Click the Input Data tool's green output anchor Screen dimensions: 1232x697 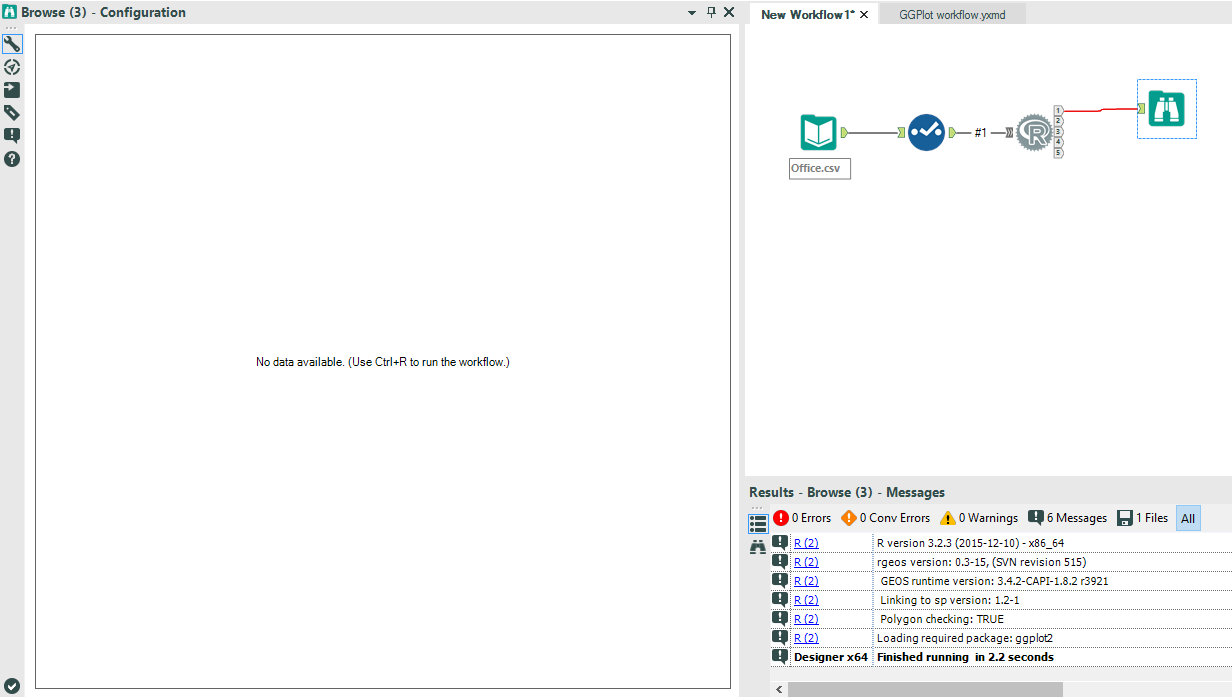(845, 132)
